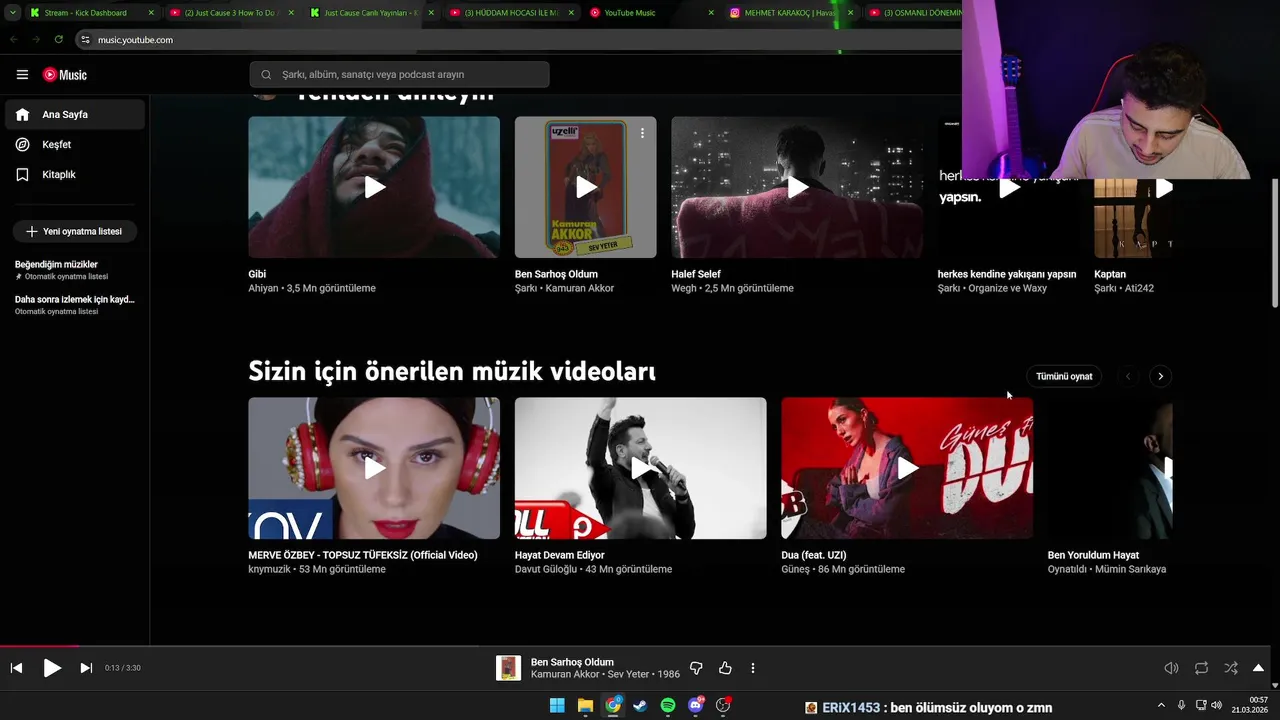Screen dimensions: 1280x720
Task: Show next recommended music videos
Action: pos(1160,376)
